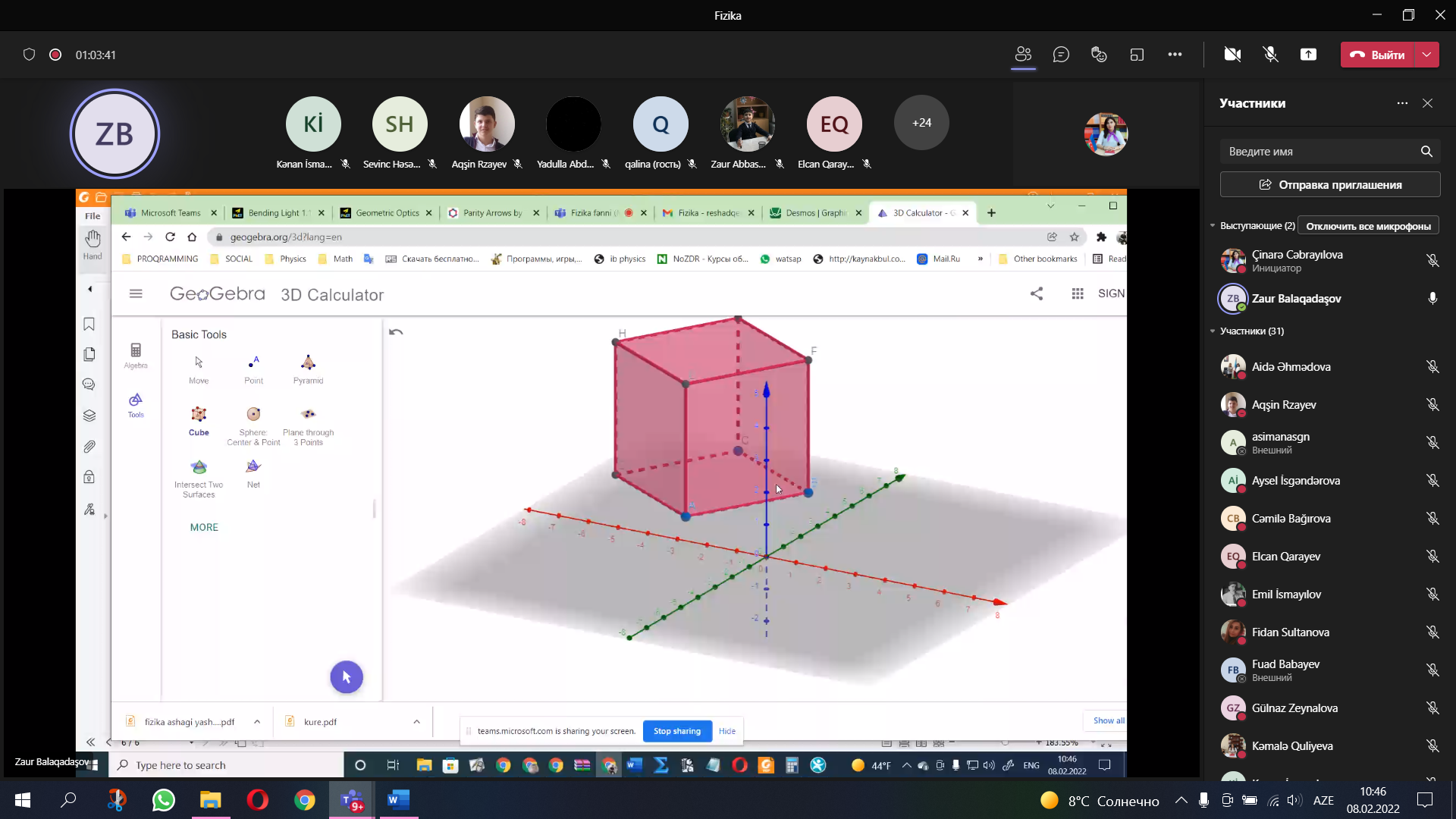Click the share content icon
Image resolution: width=1456 pixels, height=819 pixels.
(1308, 55)
